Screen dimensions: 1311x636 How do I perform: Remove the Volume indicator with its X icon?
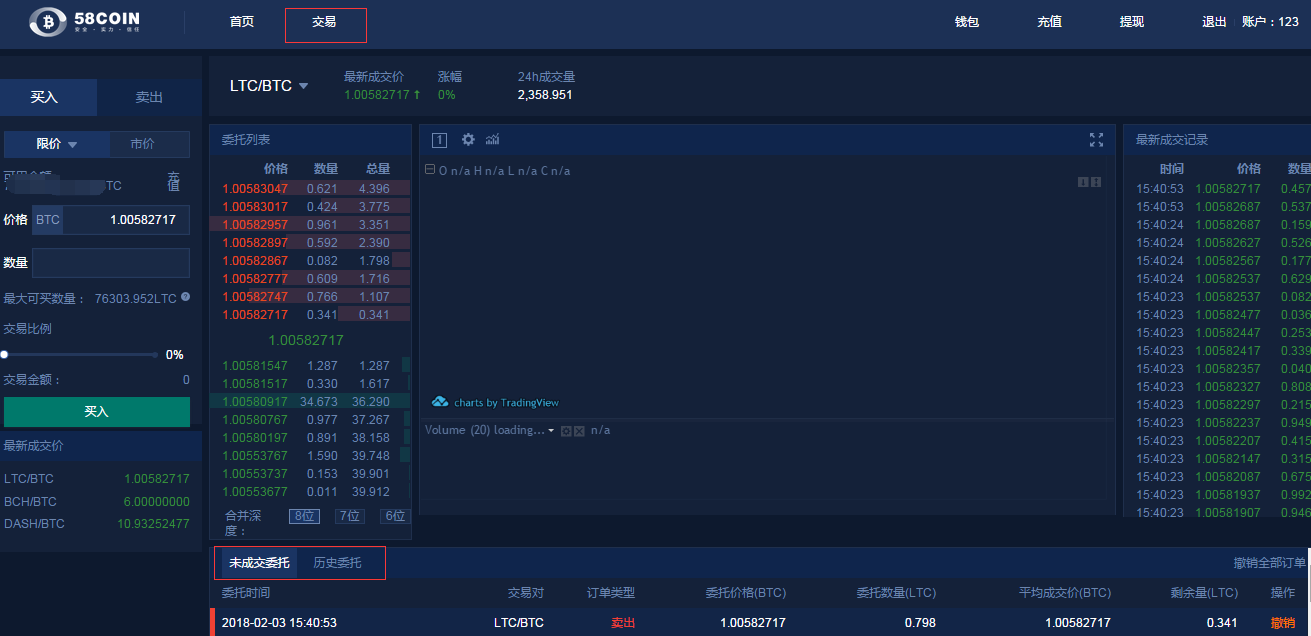579,431
